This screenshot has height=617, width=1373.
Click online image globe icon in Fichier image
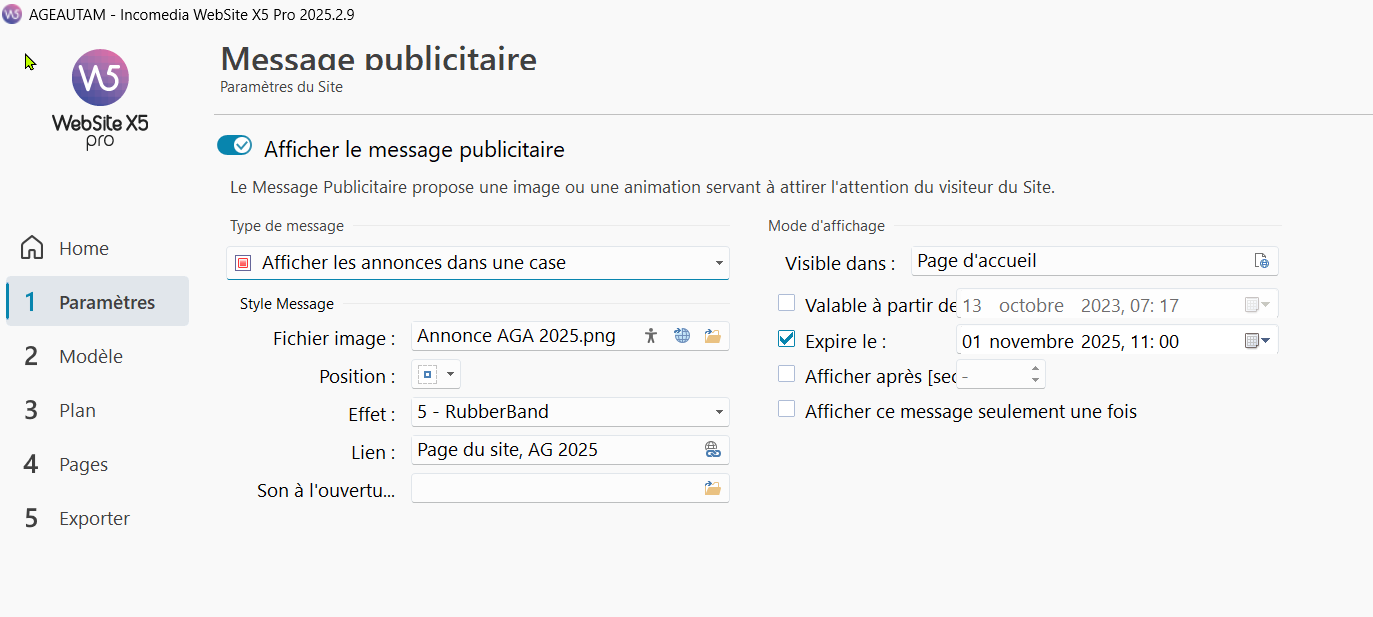coord(682,336)
